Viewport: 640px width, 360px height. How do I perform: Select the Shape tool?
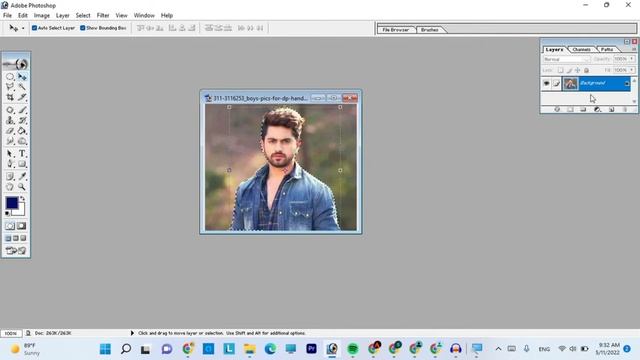point(22,164)
